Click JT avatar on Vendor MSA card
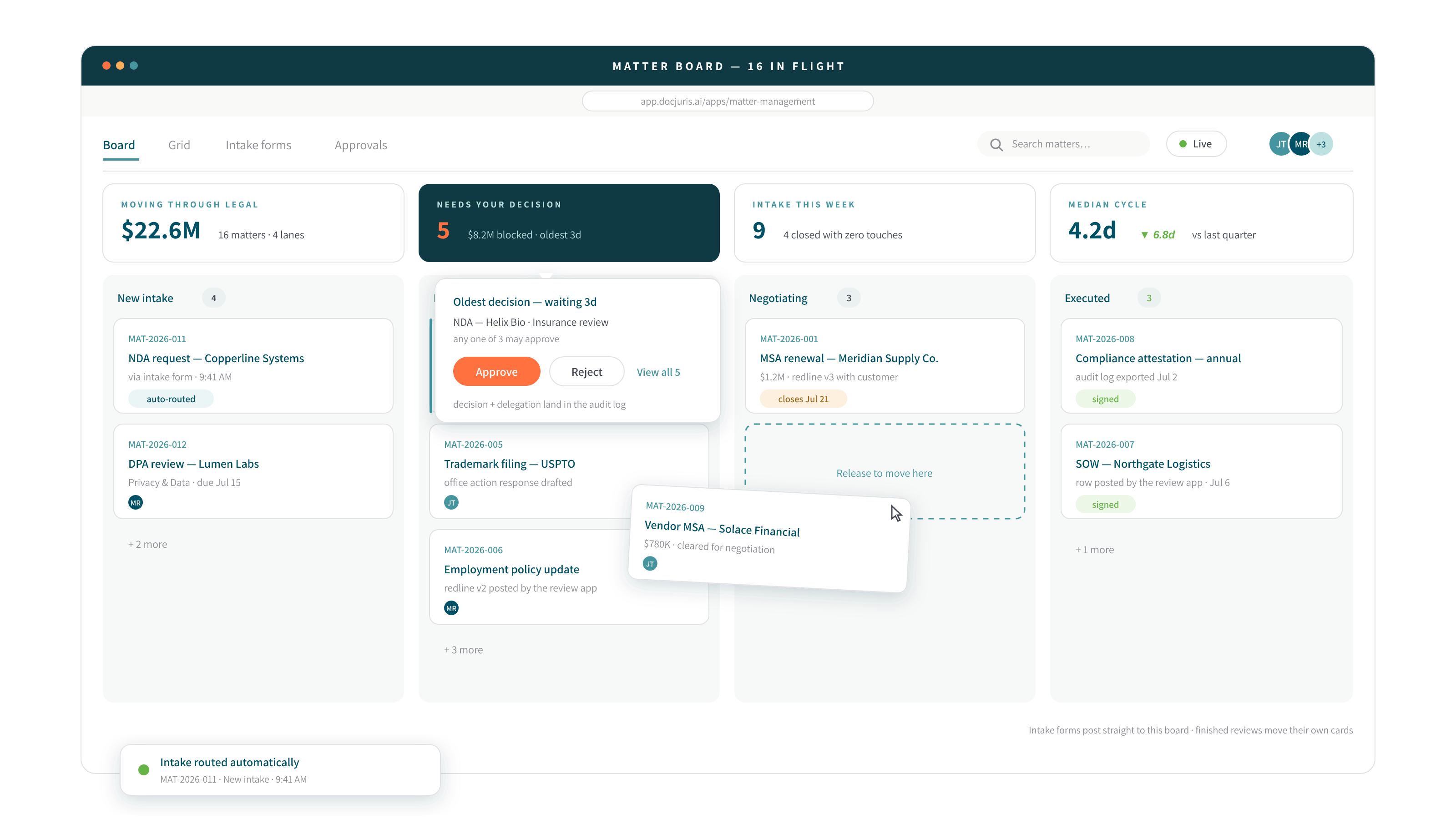The height and width of the screenshot is (819, 1456). click(650, 564)
